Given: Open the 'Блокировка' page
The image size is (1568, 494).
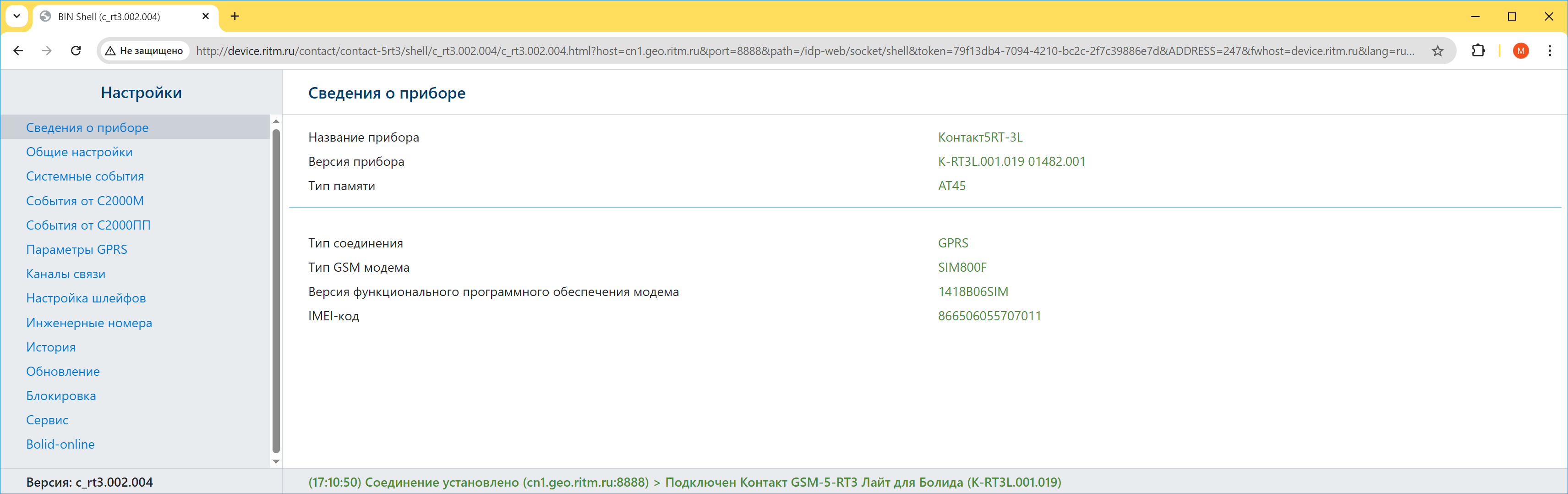Looking at the screenshot, I should tap(61, 395).
